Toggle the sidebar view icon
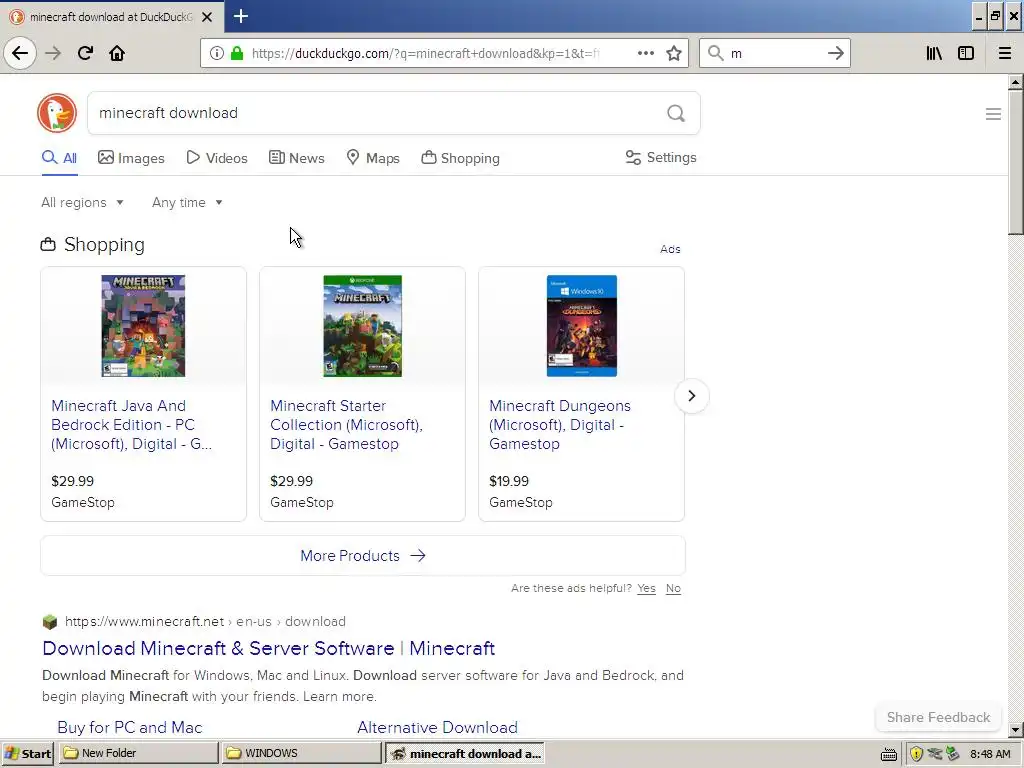1024x768 pixels. (966, 53)
